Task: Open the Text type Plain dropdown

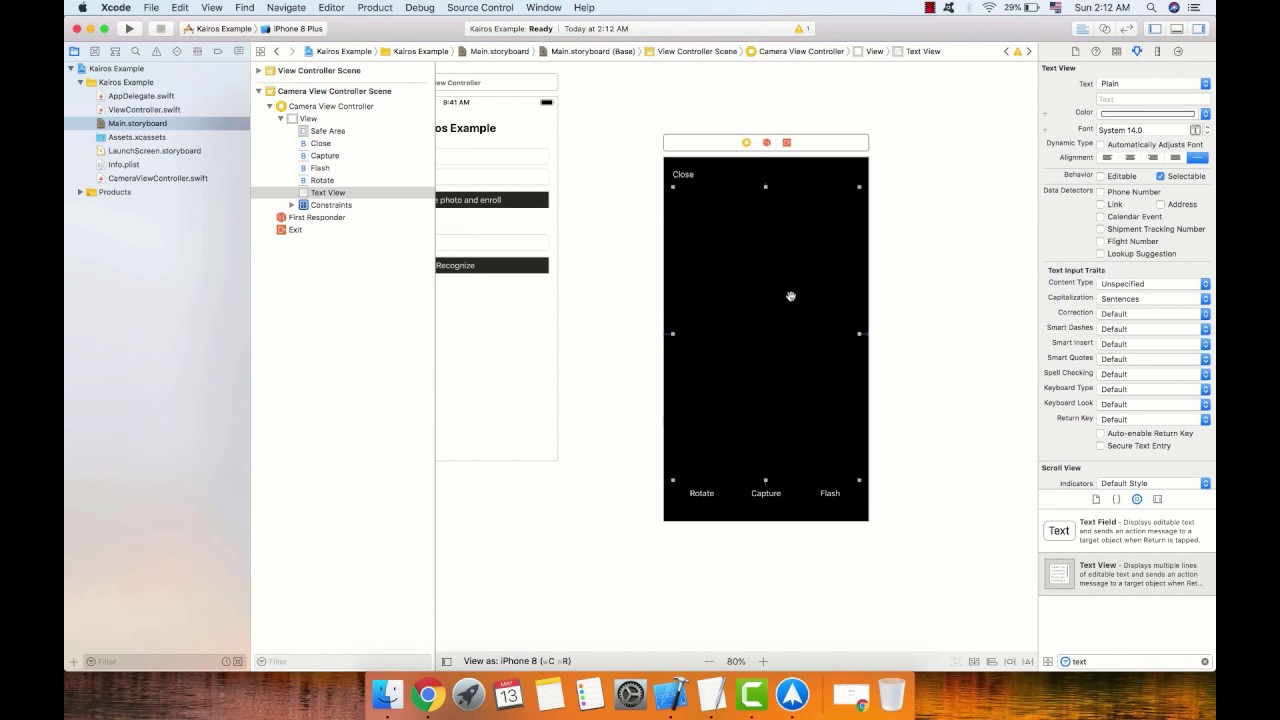Action: tap(1154, 84)
